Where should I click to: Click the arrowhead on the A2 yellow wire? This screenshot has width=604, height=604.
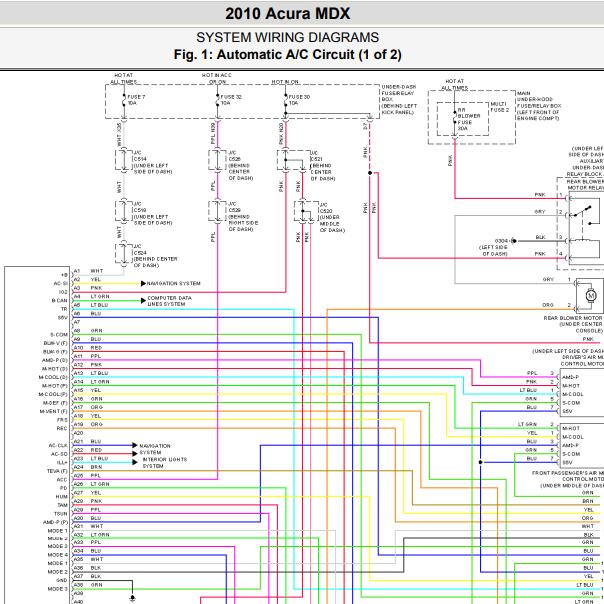tap(143, 284)
